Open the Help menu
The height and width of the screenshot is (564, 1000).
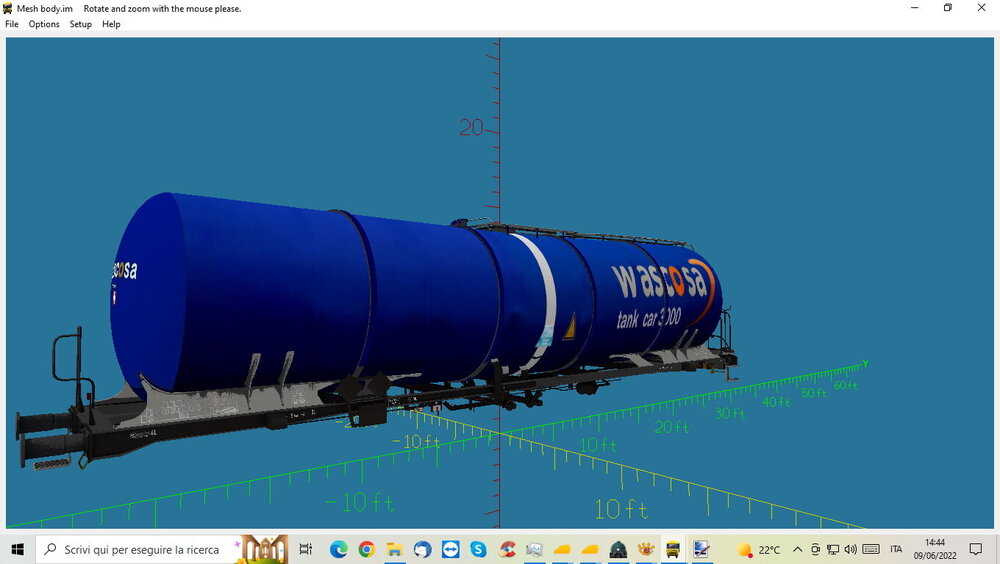coord(111,24)
